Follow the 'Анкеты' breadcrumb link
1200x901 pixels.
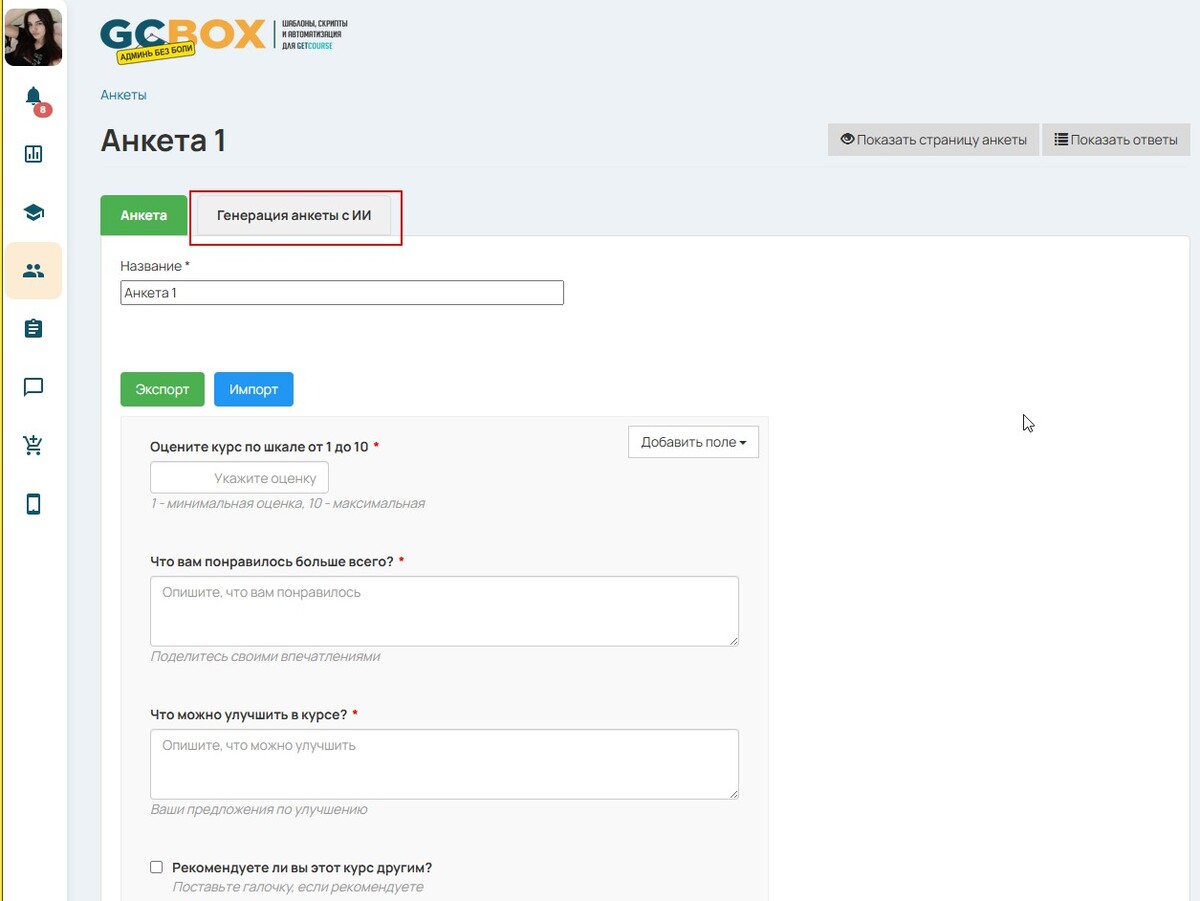pos(123,95)
